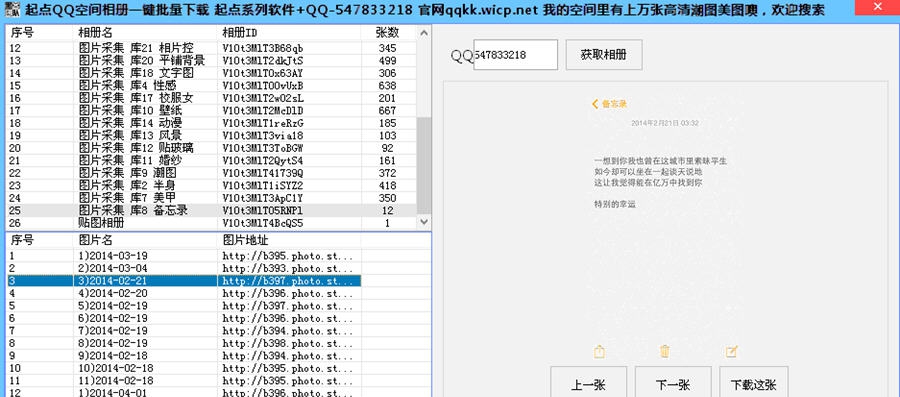
Task: Select album 图片采集 库9 潮图
Action: pos(127,173)
